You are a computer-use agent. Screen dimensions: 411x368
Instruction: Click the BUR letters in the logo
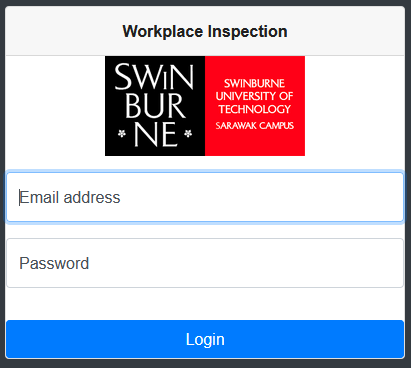point(155,106)
